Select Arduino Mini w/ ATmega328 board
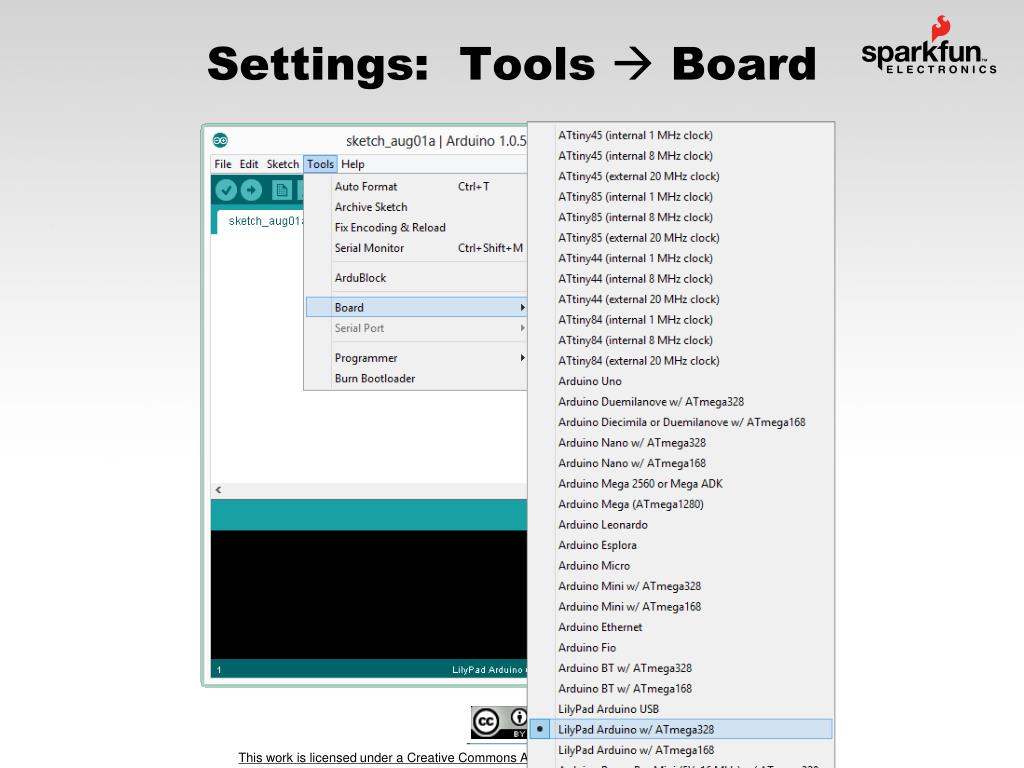The height and width of the screenshot is (768, 1024). pos(681,586)
